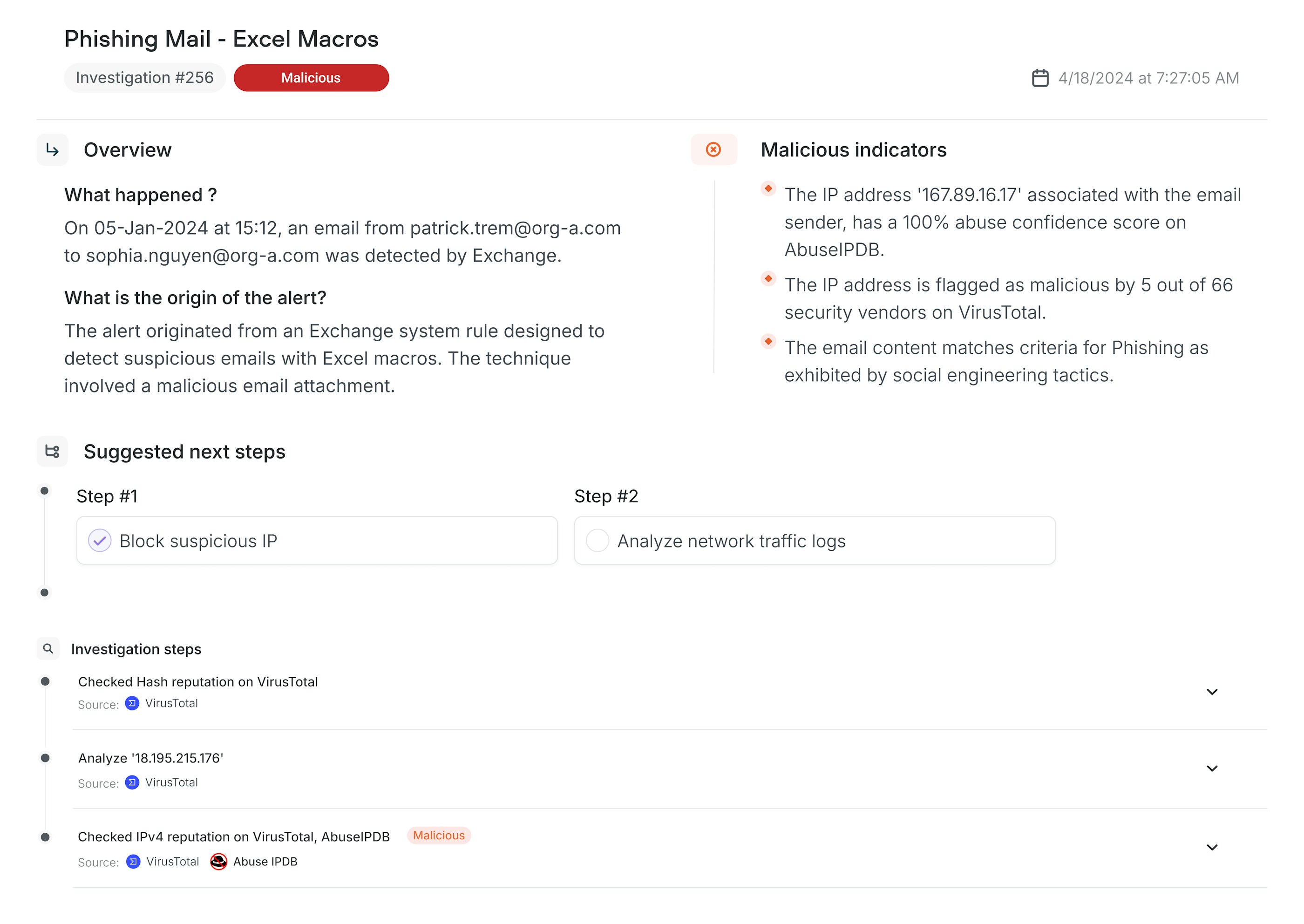Uncheck the Block suspicious IP step
The image size is (1304, 924).
pyautogui.click(x=100, y=540)
